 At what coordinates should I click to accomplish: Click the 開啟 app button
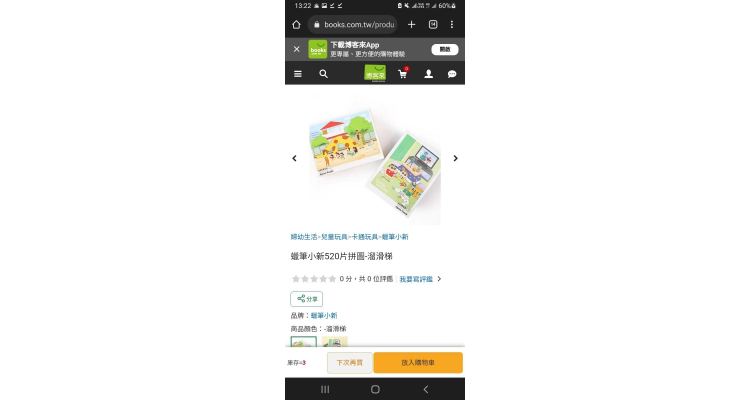point(445,49)
